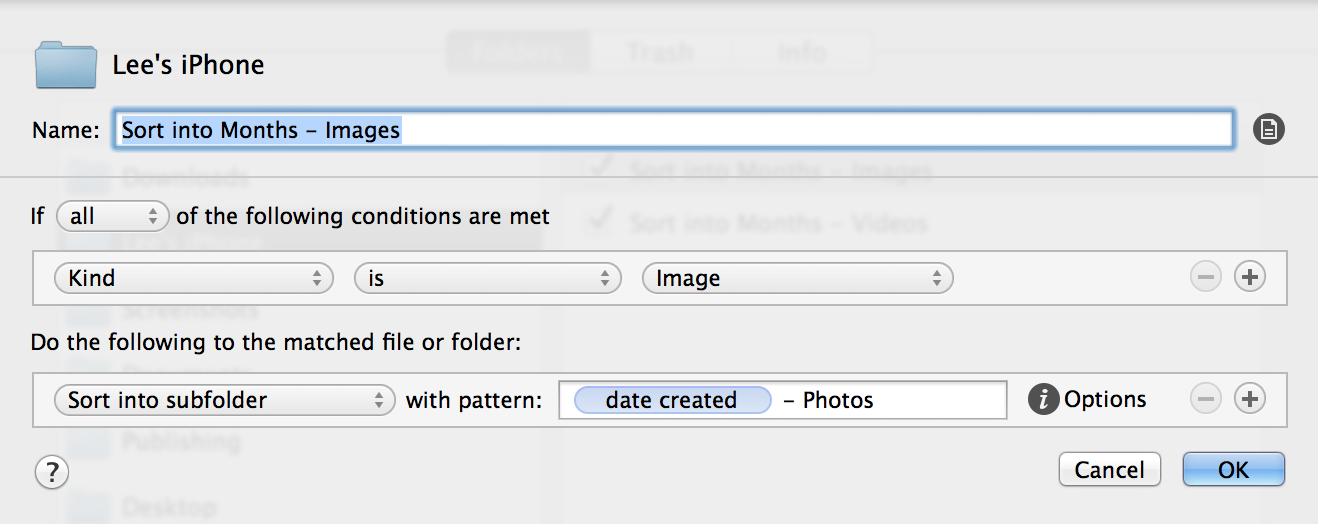Image resolution: width=1318 pixels, height=524 pixels.
Task: Add a new action below Sort into subfolder
Action: pos(1250,400)
